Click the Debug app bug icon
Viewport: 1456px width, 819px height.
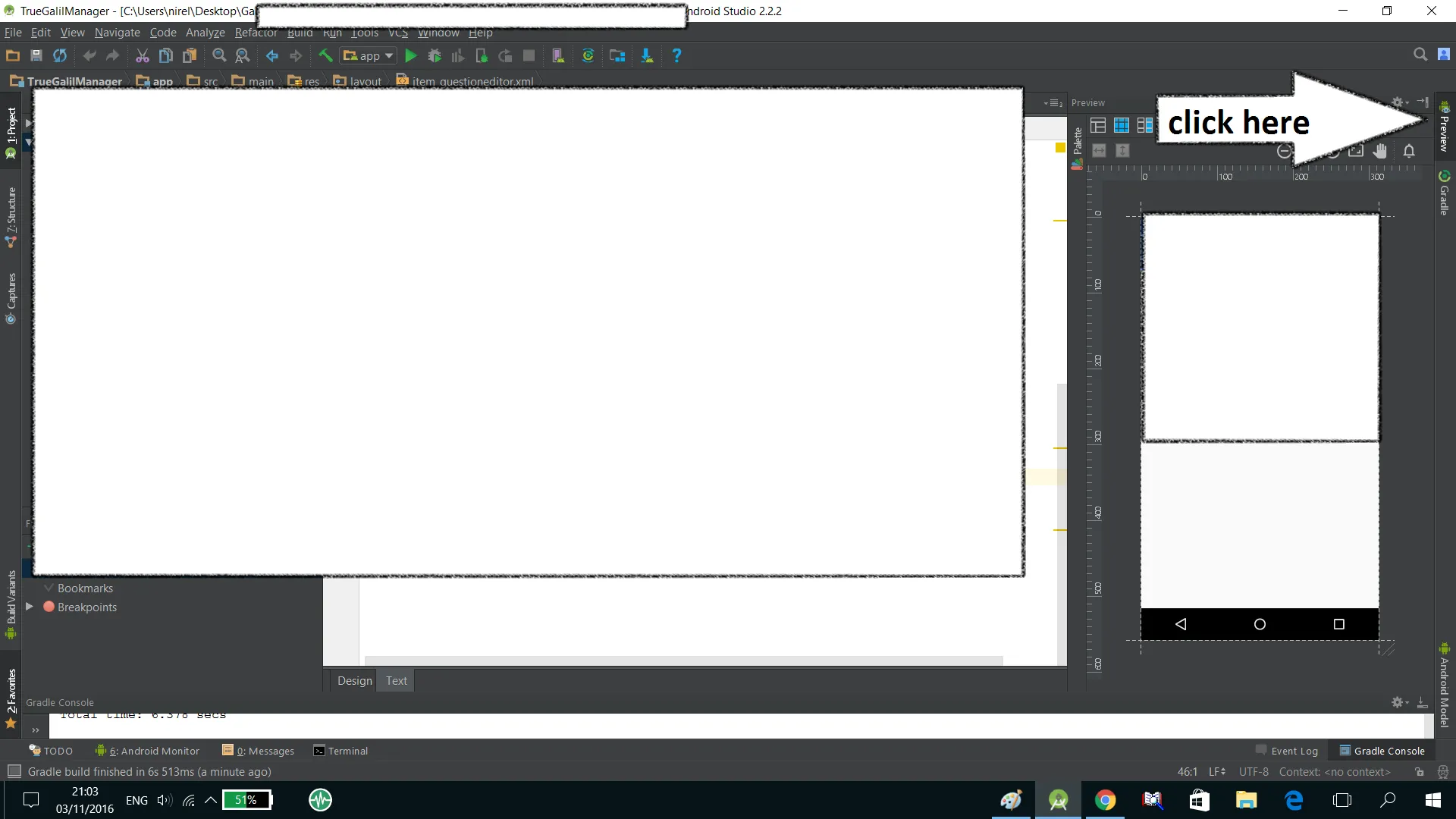(435, 55)
